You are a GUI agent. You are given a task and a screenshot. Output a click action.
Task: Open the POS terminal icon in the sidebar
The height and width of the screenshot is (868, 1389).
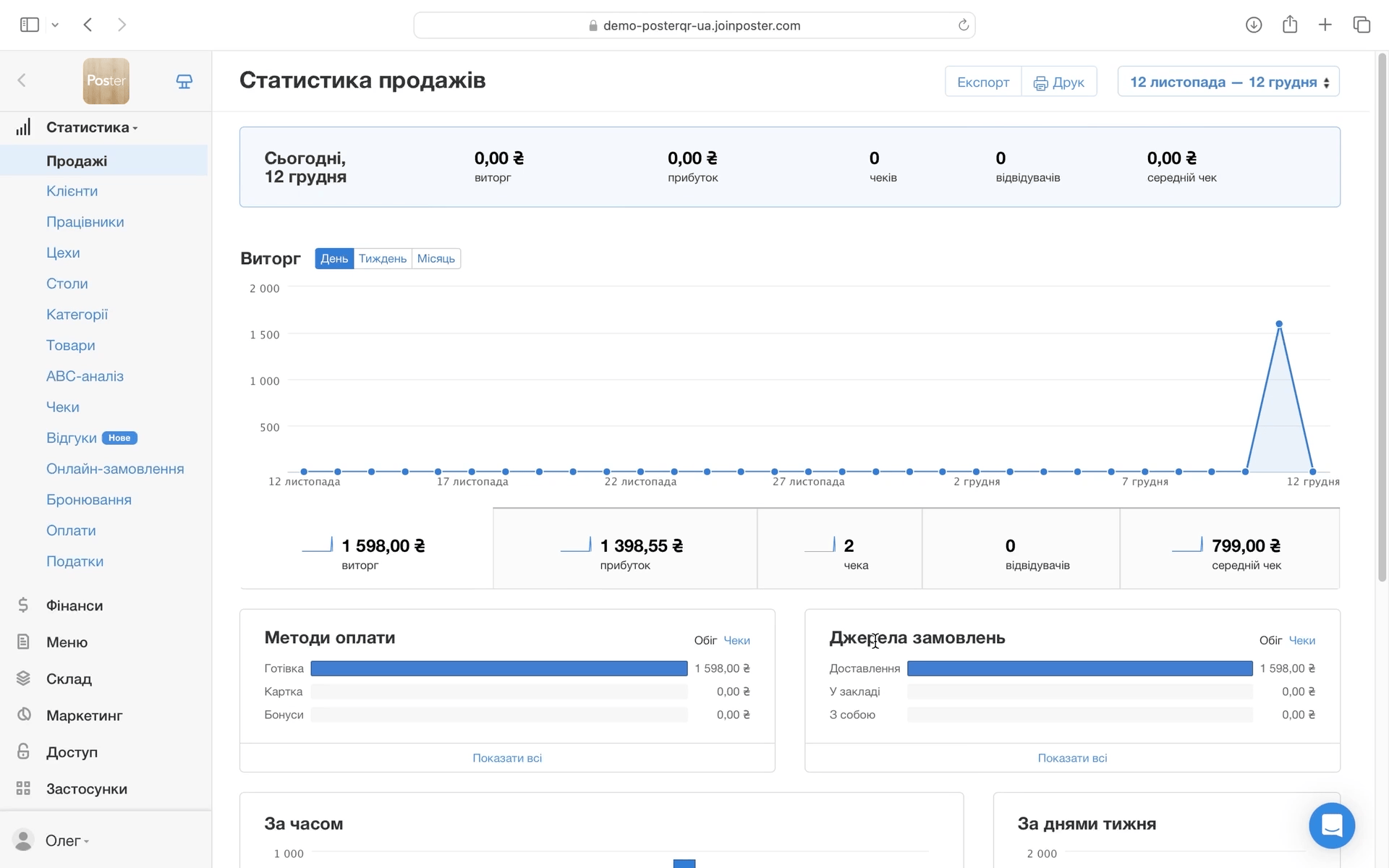[184, 81]
